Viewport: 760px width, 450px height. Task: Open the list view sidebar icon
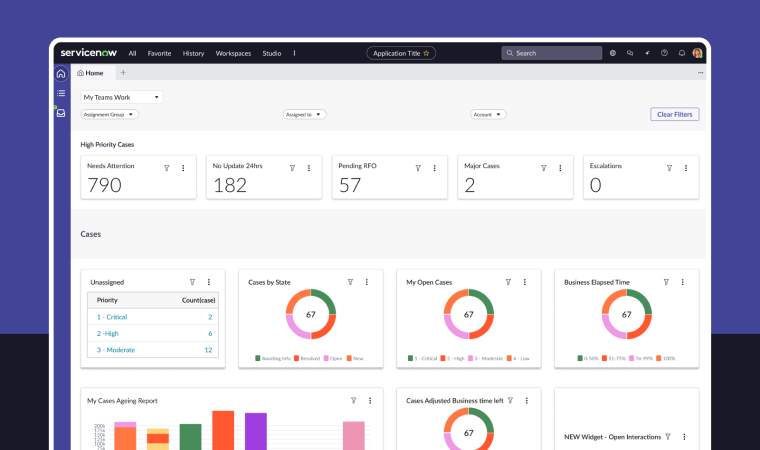(x=61, y=93)
